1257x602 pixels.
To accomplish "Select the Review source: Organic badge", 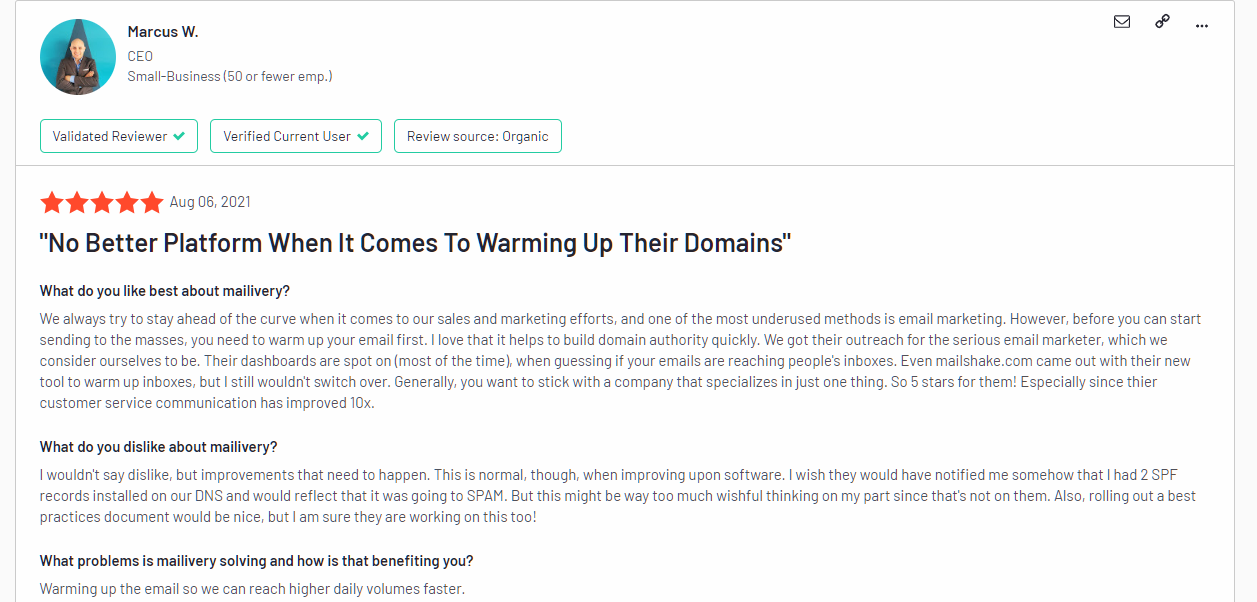I will click(x=477, y=136).
